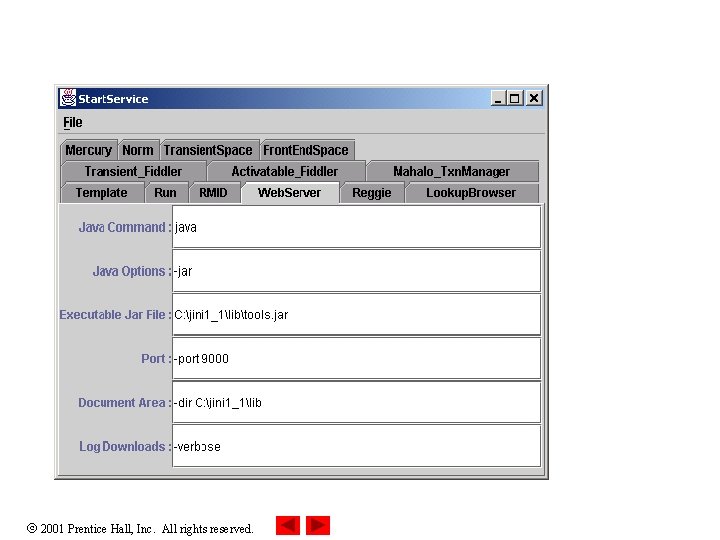Go to previous slide with red left arrow
The height and width of the screenshot is (540, 720).
(x=288, y=525)
